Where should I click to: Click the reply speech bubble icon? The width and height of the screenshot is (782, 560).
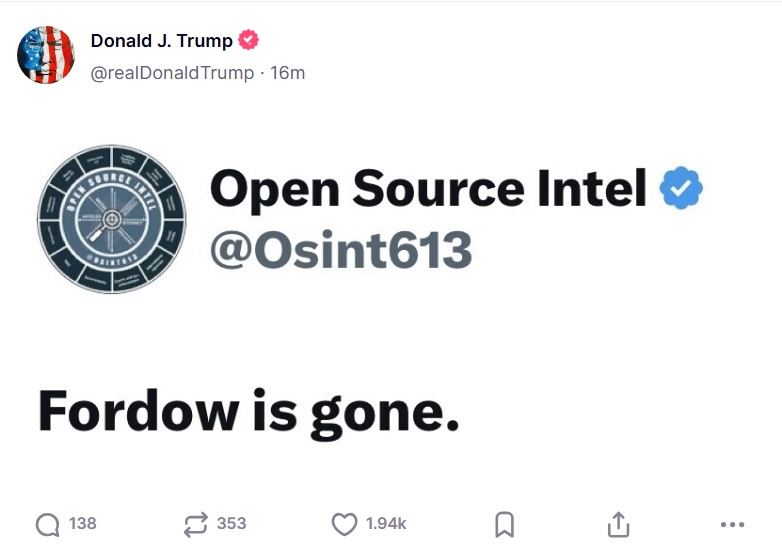[47, 524]
